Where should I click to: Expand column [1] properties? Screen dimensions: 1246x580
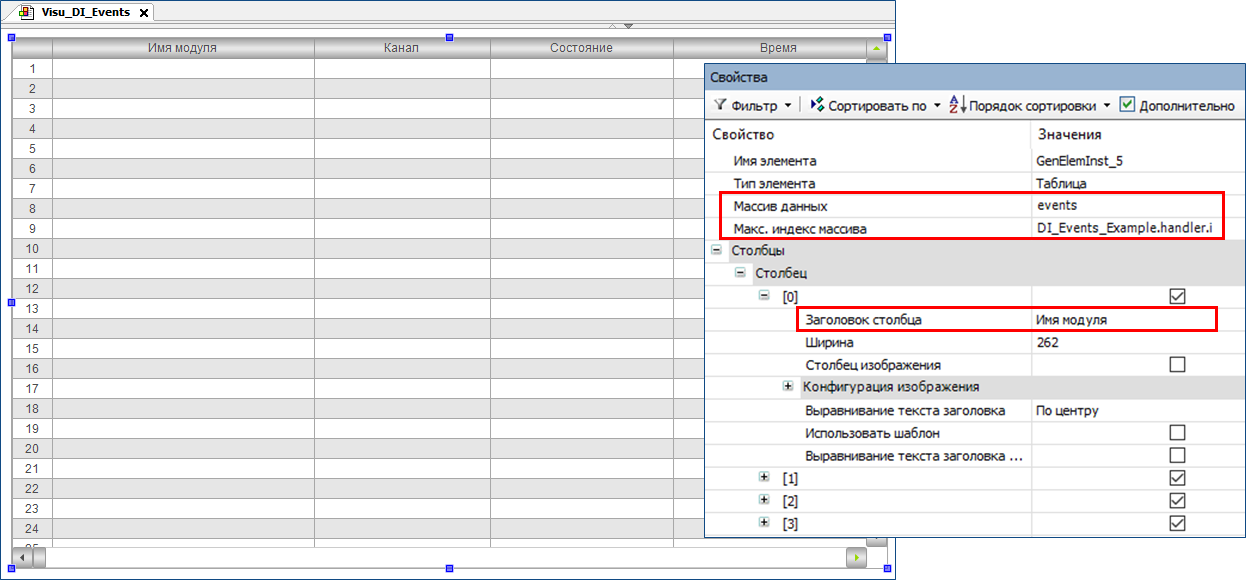pyautogui.click(x=764, y=478)
